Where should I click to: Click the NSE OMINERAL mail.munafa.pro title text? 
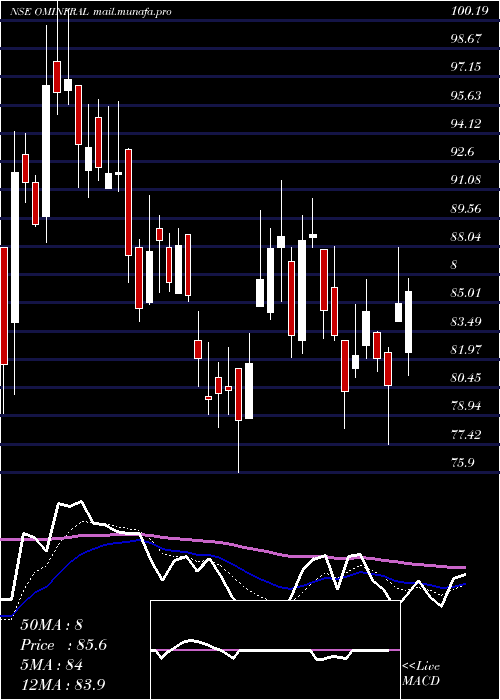coord(91,12)
